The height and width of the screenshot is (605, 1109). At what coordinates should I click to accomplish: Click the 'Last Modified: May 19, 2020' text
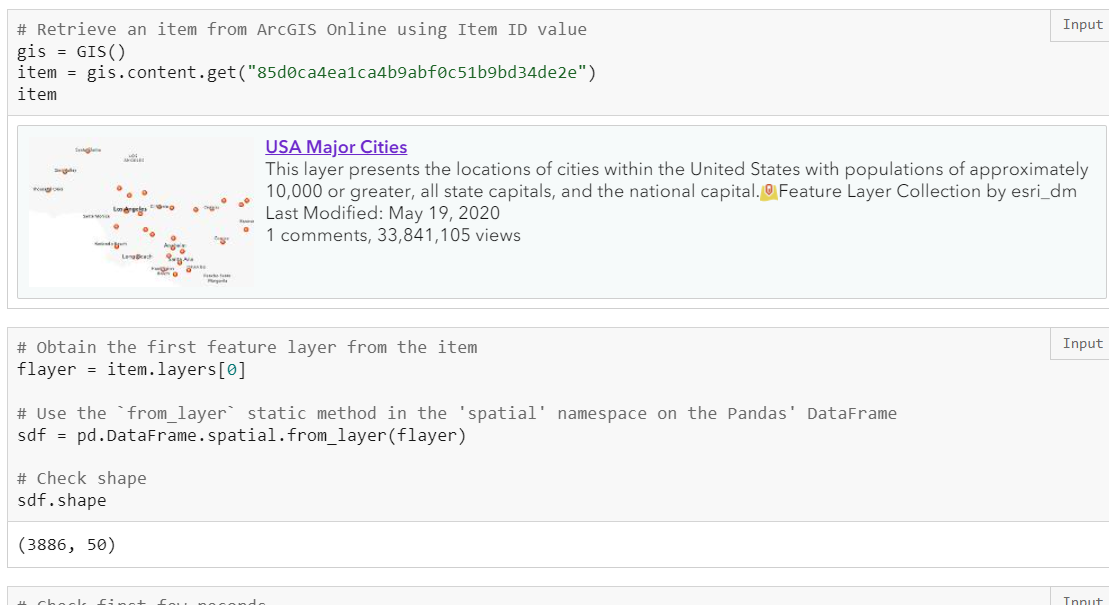(383, 213)
